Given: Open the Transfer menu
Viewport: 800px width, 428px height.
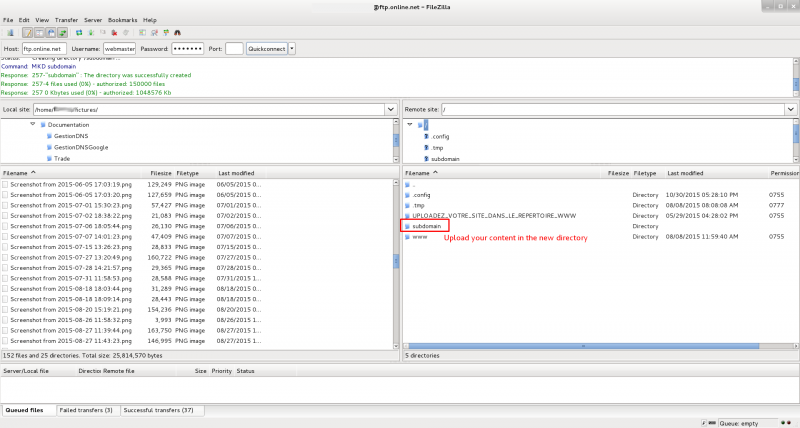Looking at the screenshot, I should (x=66, y=19).
